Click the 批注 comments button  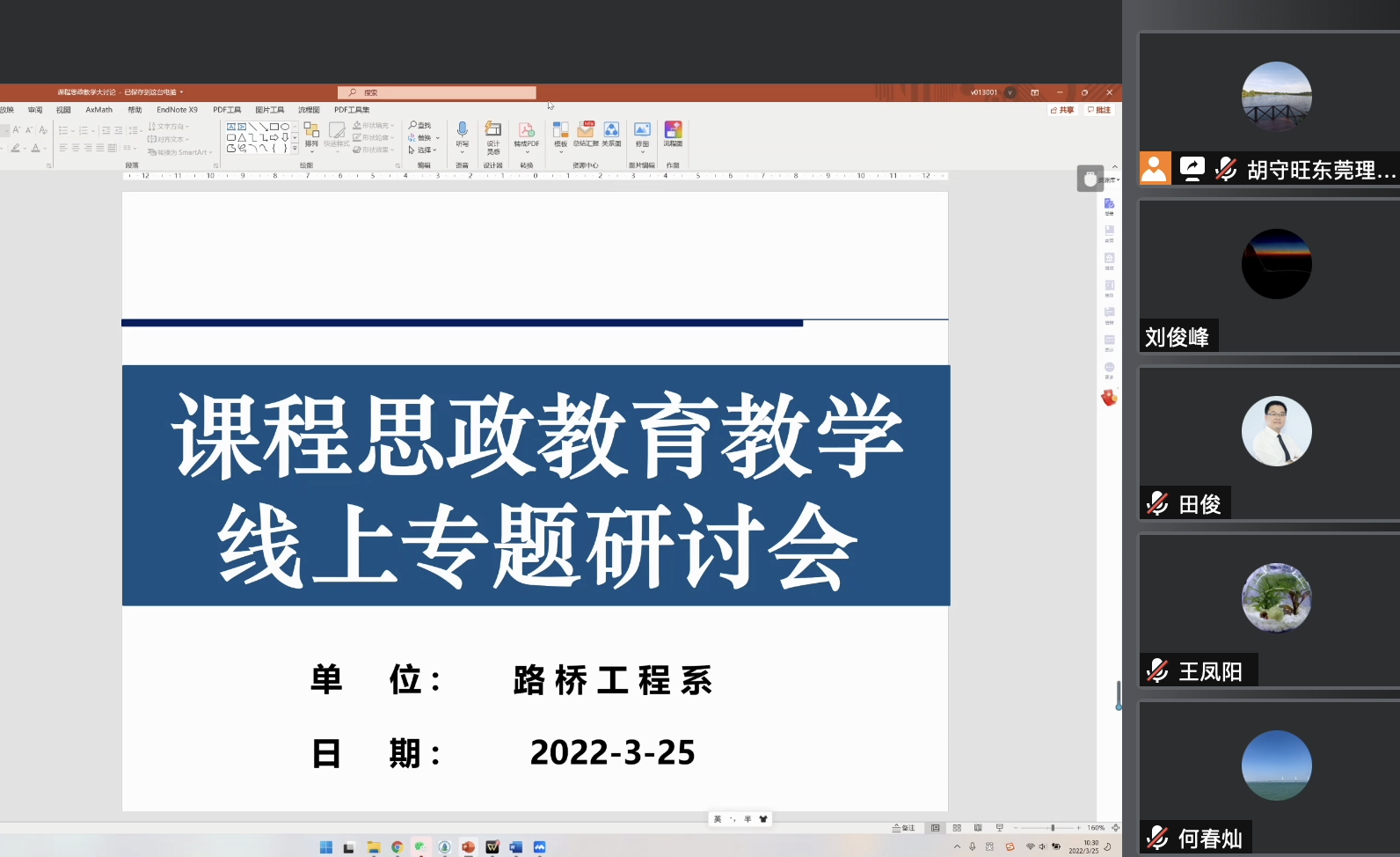[x=1099, y=110]
